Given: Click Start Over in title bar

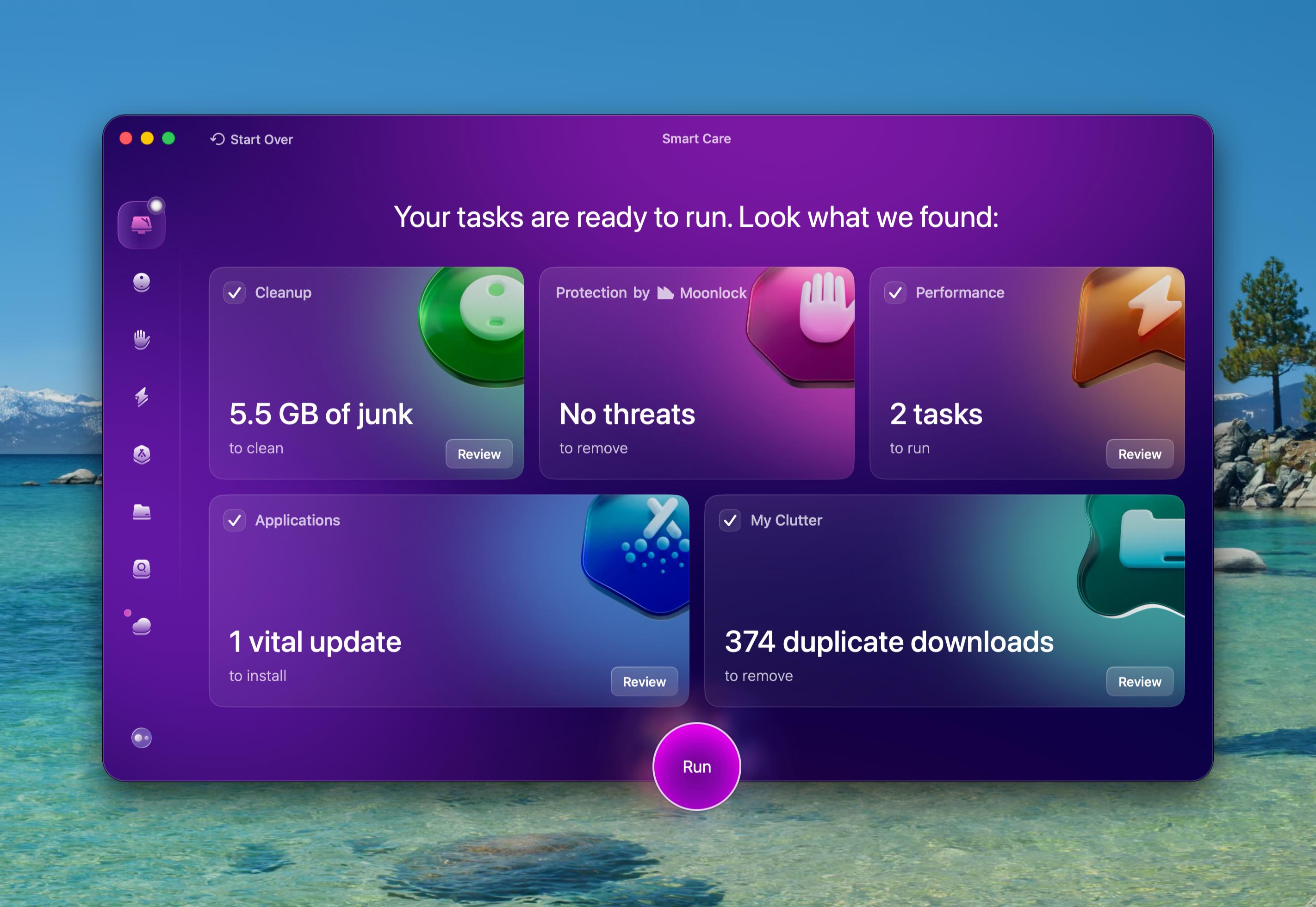Looking at the screenshot, I should 252,139.
